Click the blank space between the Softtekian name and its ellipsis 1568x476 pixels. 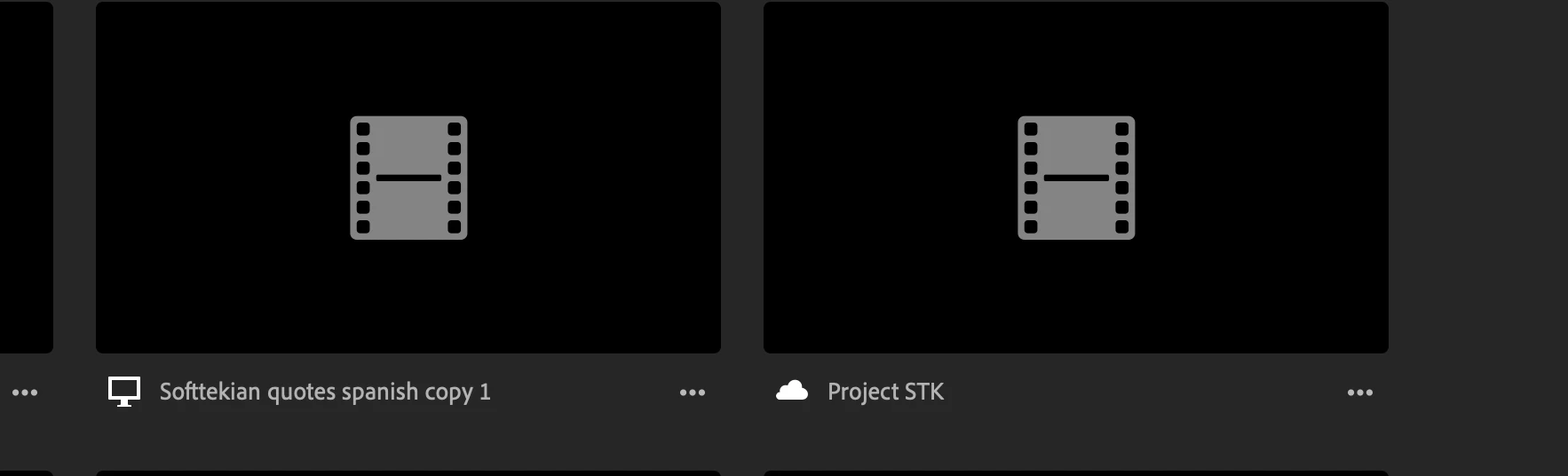coord(584,392)
